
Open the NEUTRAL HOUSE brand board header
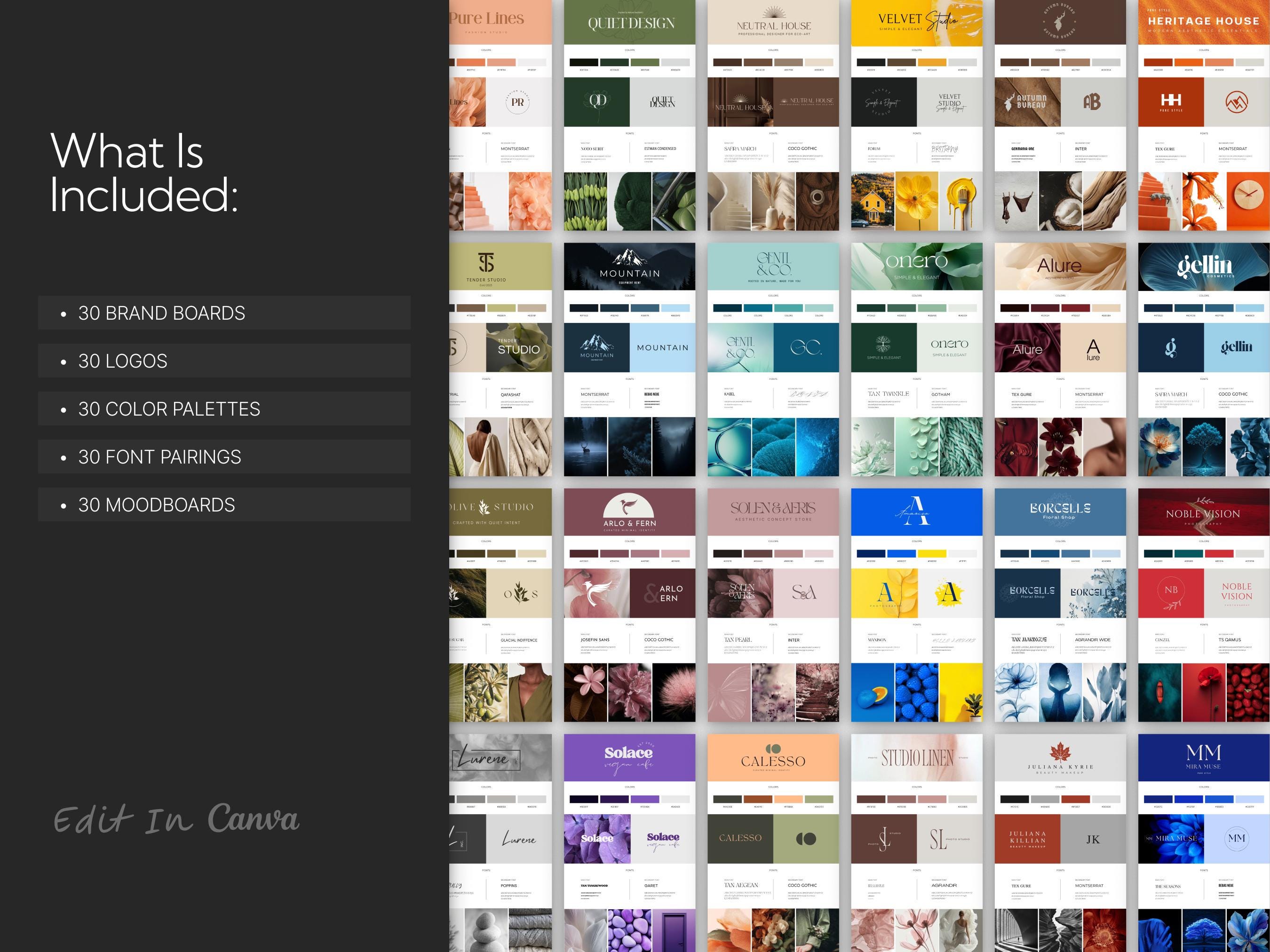[x=773, y=23]
